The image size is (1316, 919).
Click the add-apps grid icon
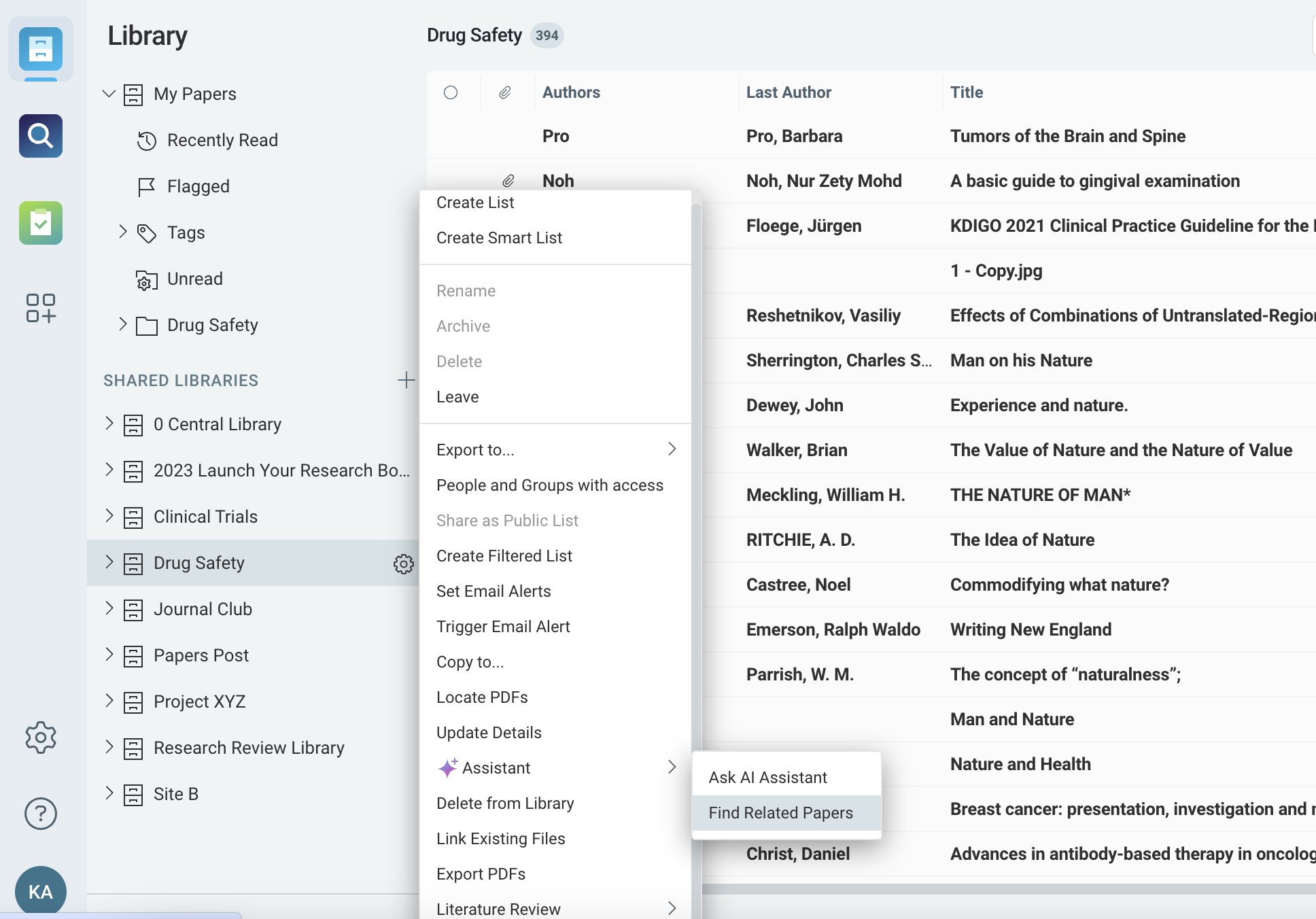(42, 309)
